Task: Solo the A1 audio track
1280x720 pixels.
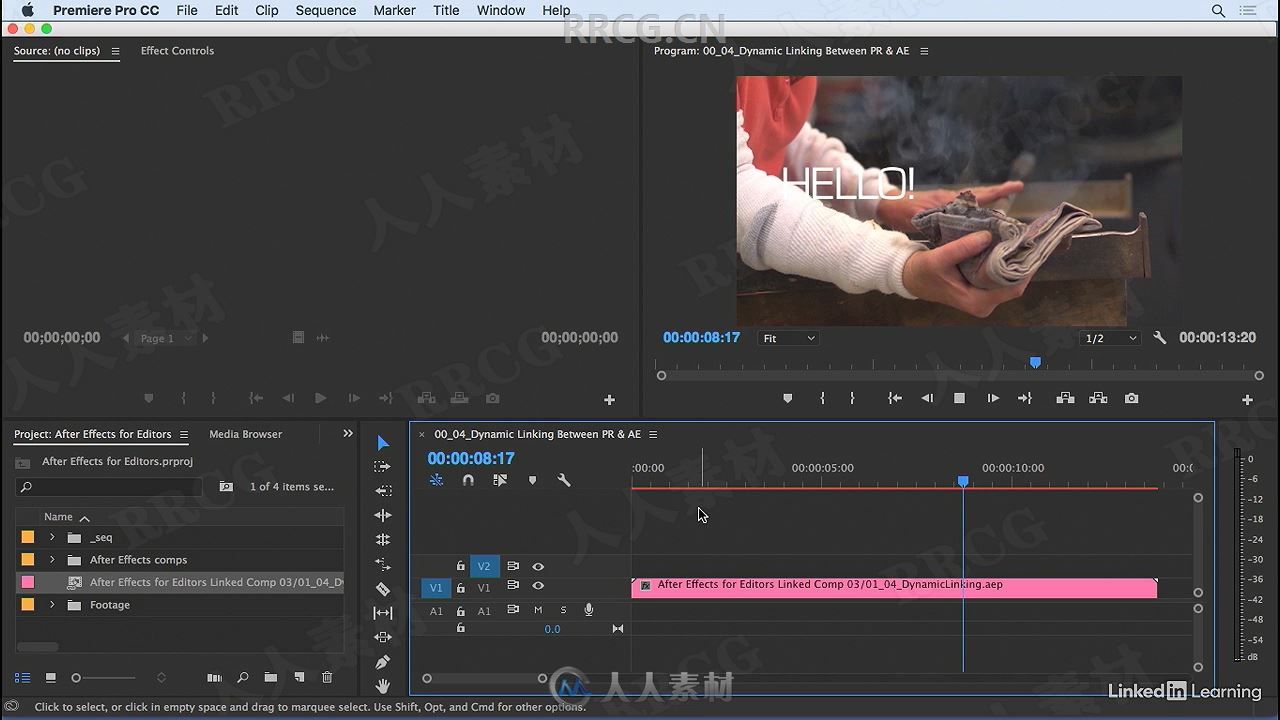Action: tap(563, 610)
